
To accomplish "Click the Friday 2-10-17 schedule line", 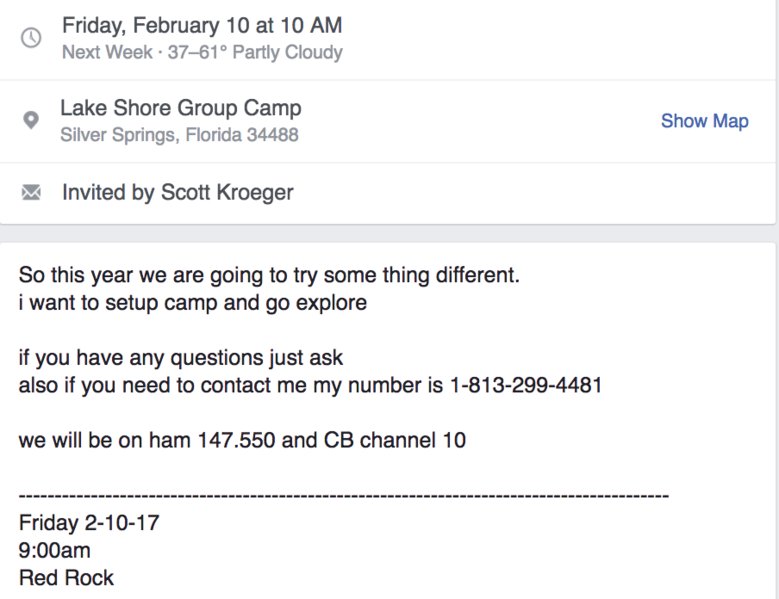I will [x=89, y=523].
